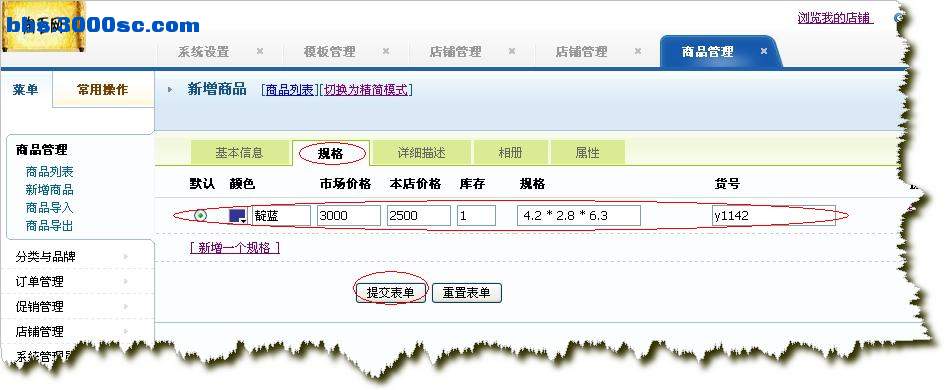Close the 模板管理 tab with its ×
The width and height of the screenshot is (945, 390).
(386, 52)
